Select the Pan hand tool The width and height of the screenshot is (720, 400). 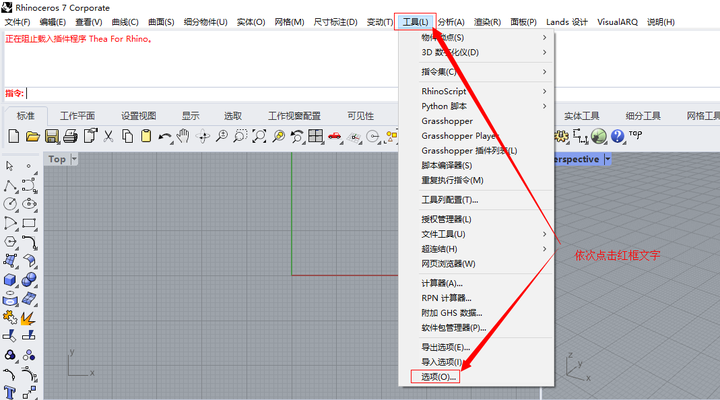(183, 136)
